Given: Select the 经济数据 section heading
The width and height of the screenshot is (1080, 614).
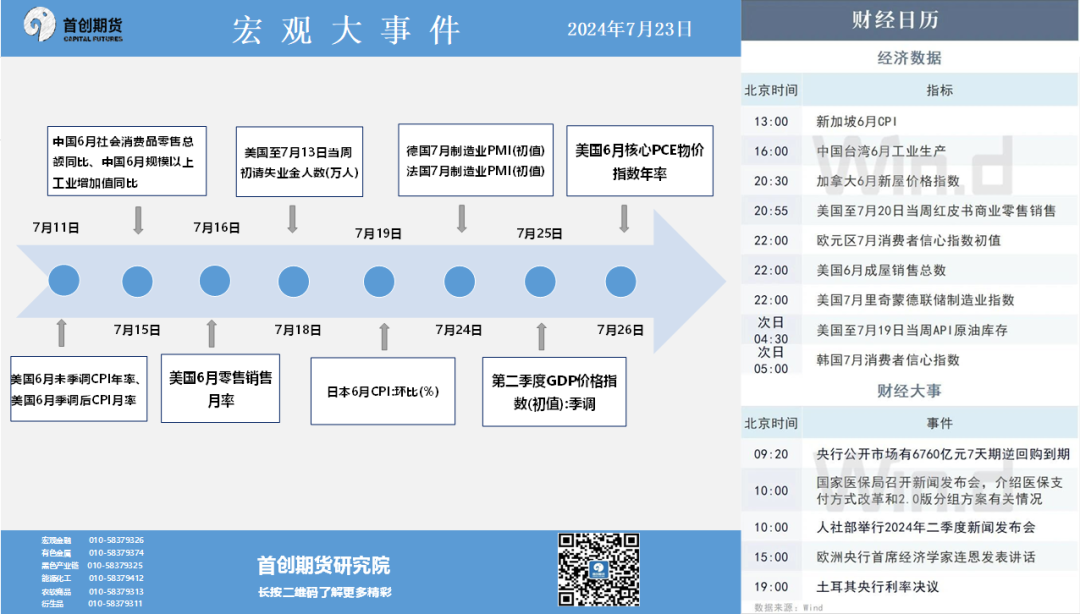Looking at the screenshot, I should click(x=909, y=58).
